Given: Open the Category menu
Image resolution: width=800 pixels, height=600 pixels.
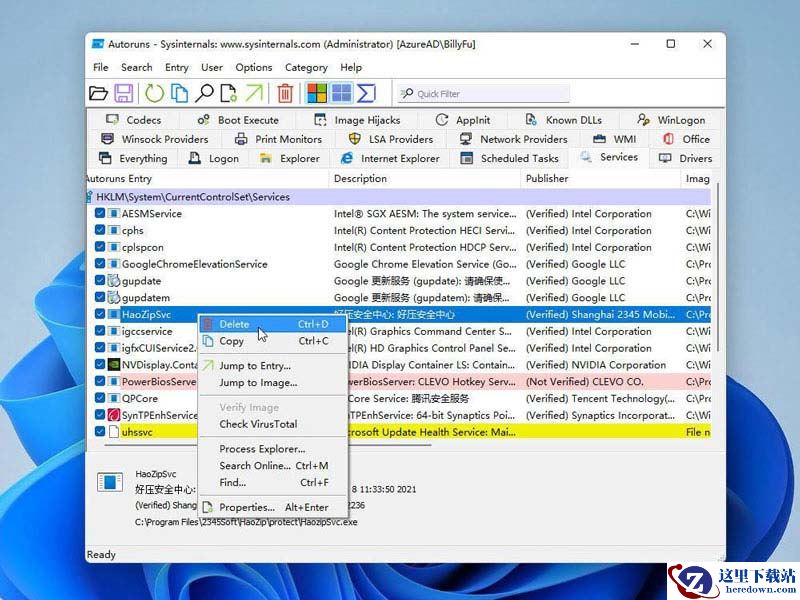Looking at the screenshot, I should pos(306,67).
